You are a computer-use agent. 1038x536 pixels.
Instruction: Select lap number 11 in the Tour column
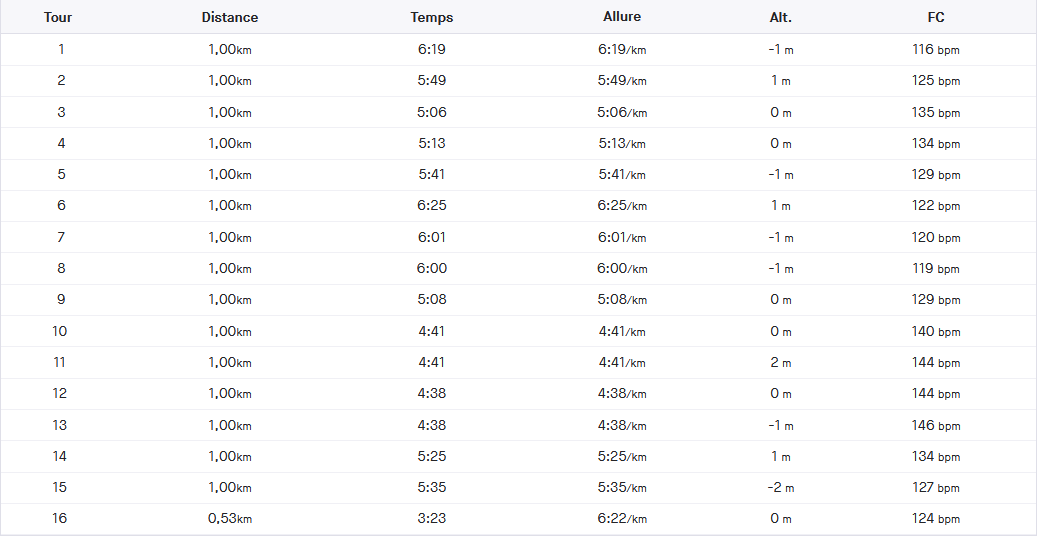click(x=60, y=362)
